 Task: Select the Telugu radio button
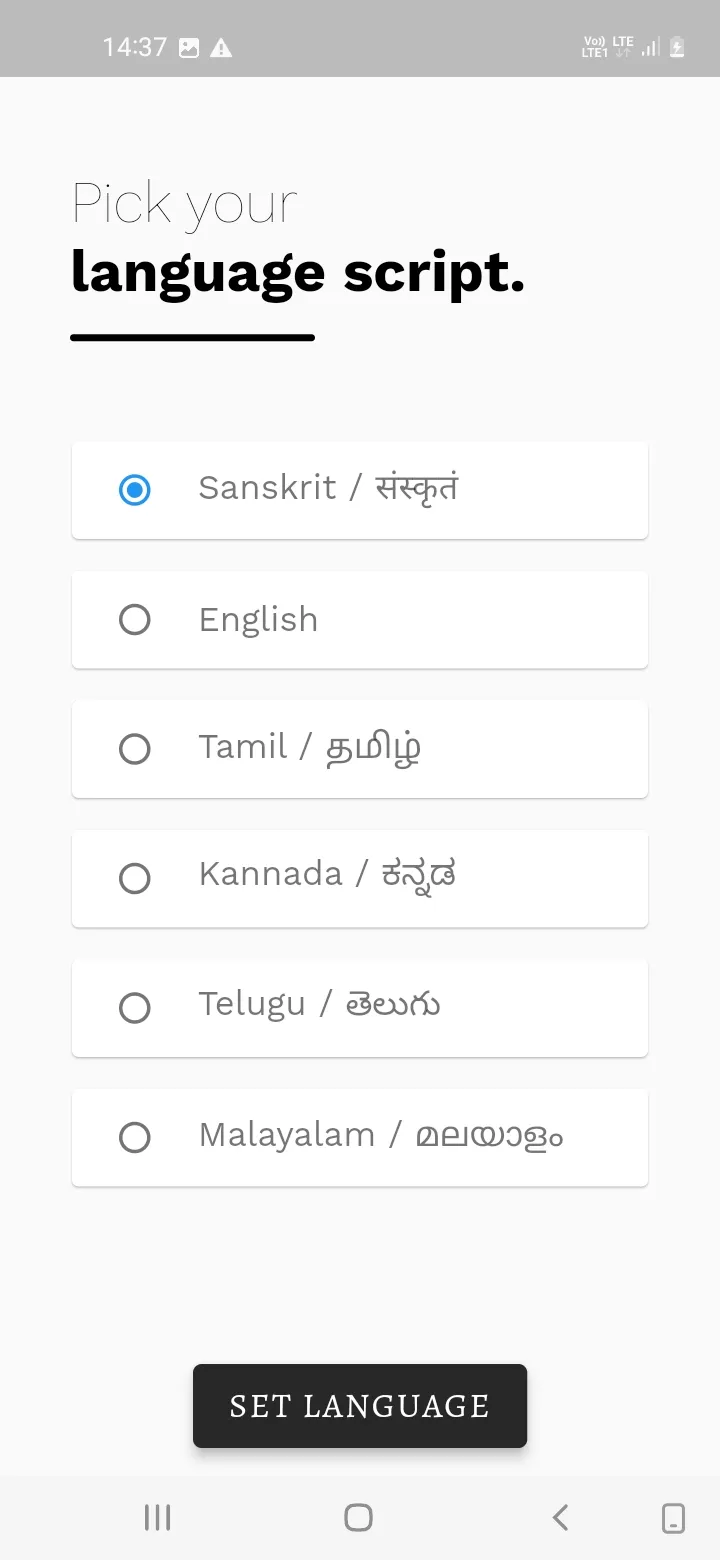135,1008
